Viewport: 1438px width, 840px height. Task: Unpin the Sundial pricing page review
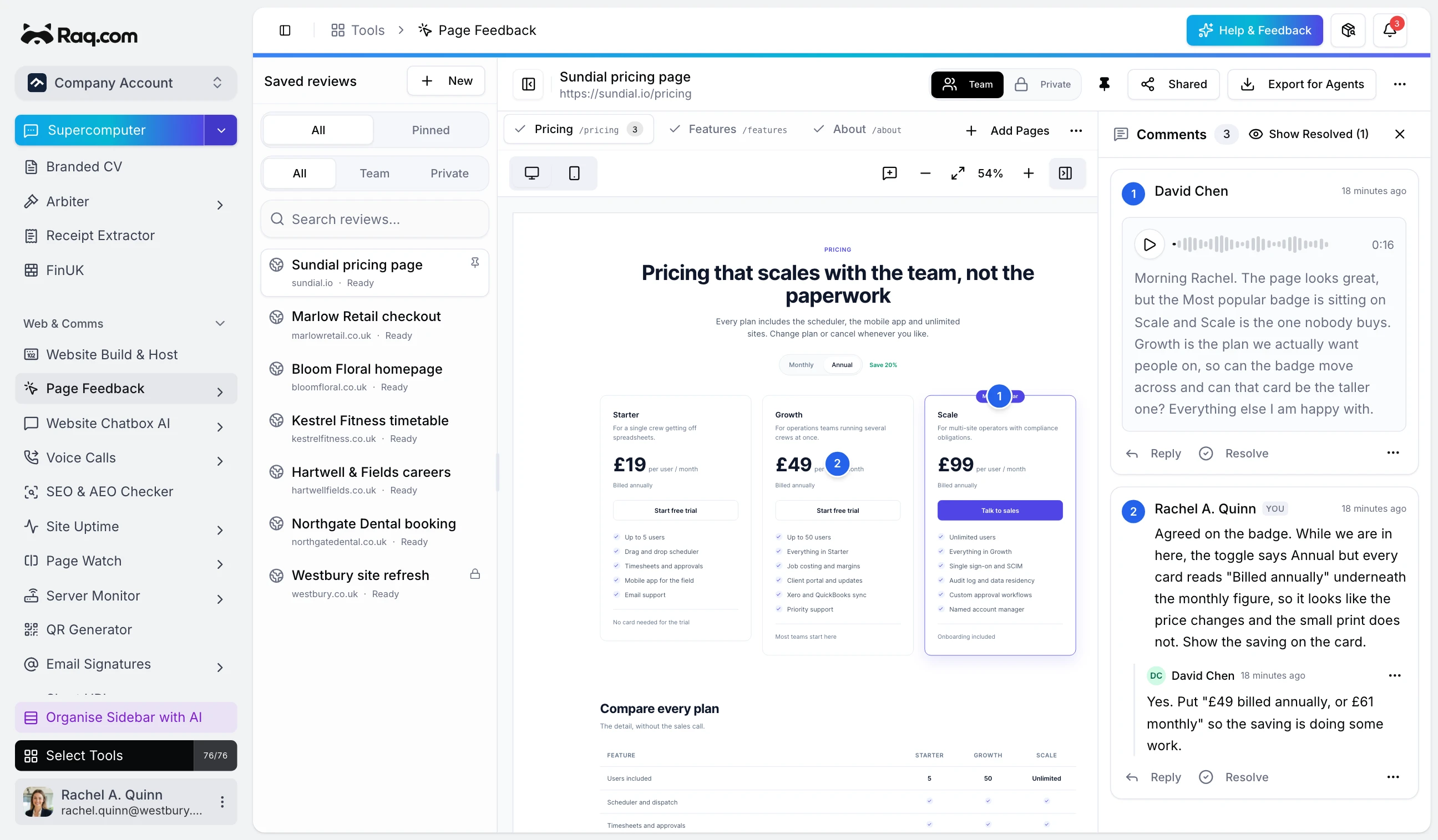(x=474, y=262)
